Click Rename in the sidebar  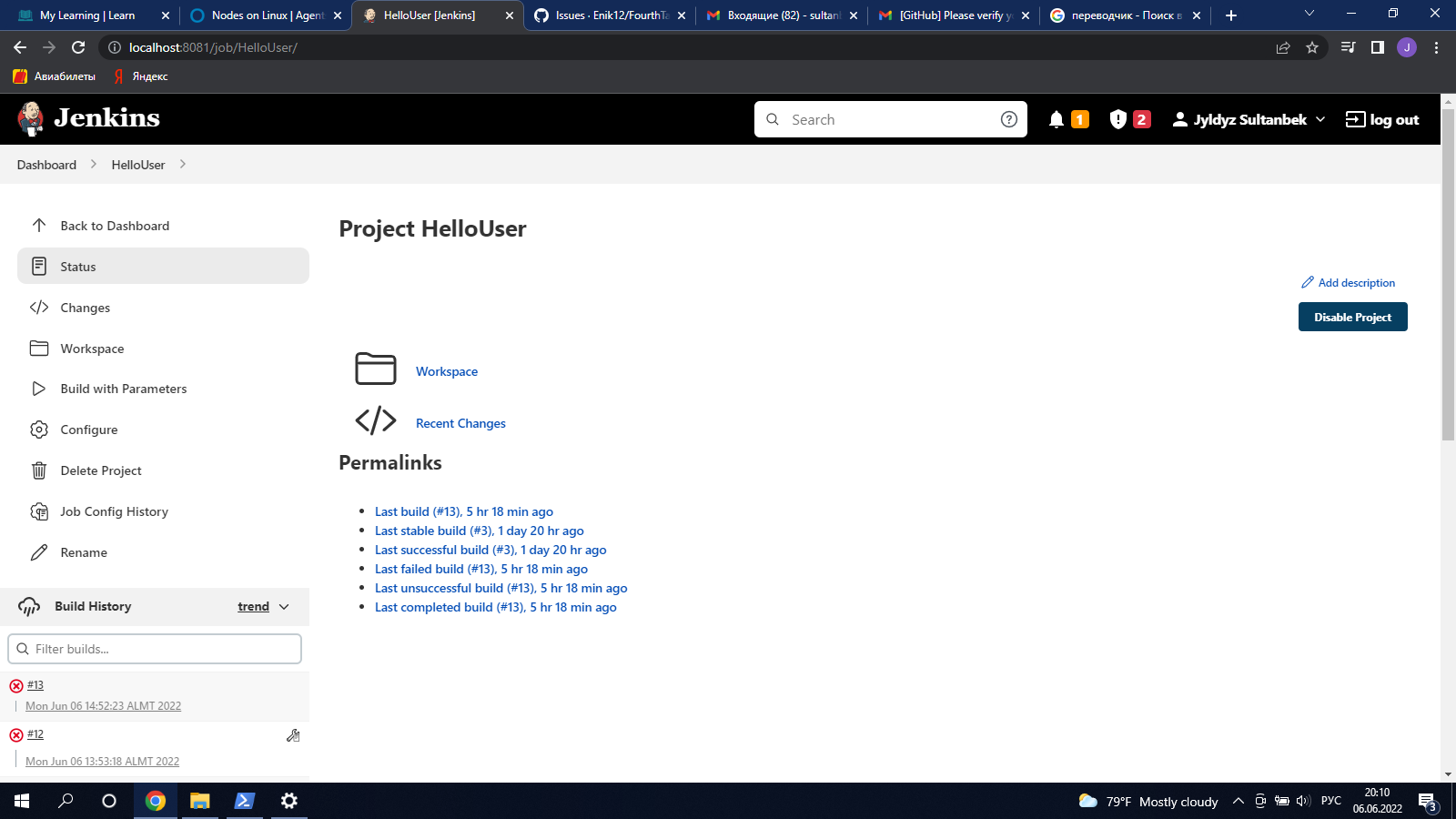coord(163,552)
